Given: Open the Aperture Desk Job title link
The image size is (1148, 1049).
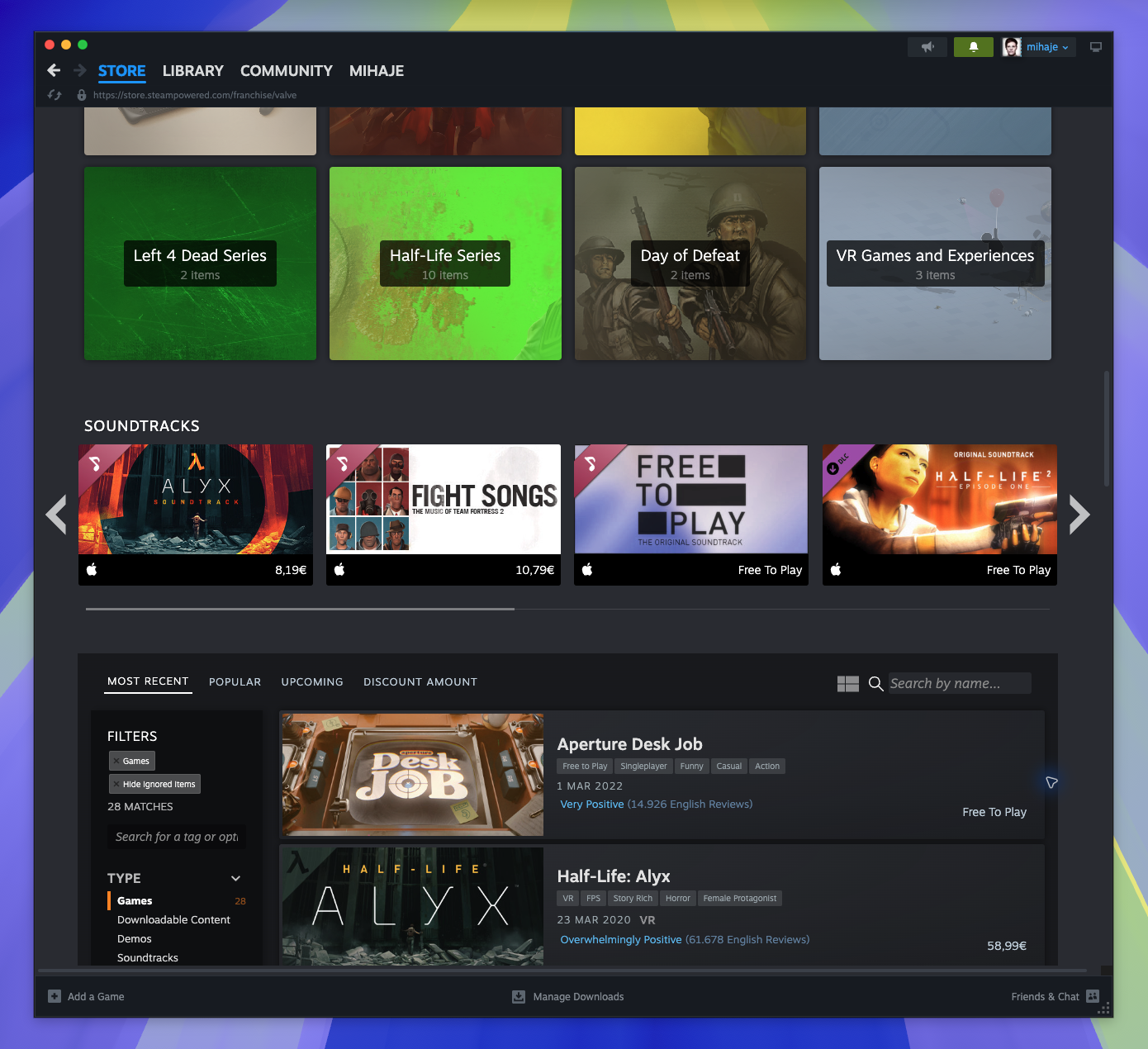Looking at the screenshot, I should click(629, 744).
